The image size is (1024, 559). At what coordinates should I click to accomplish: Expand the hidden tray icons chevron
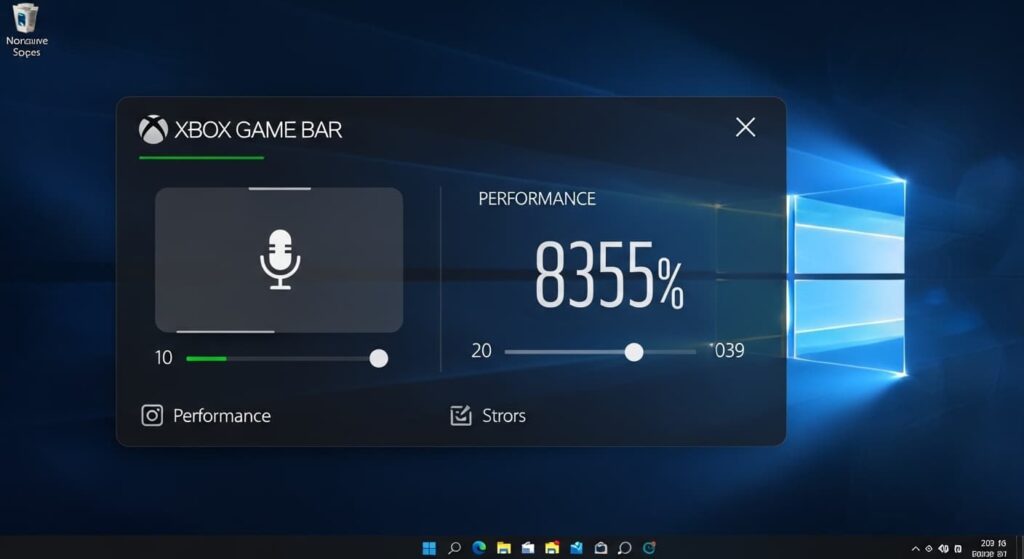click(916, 549)
